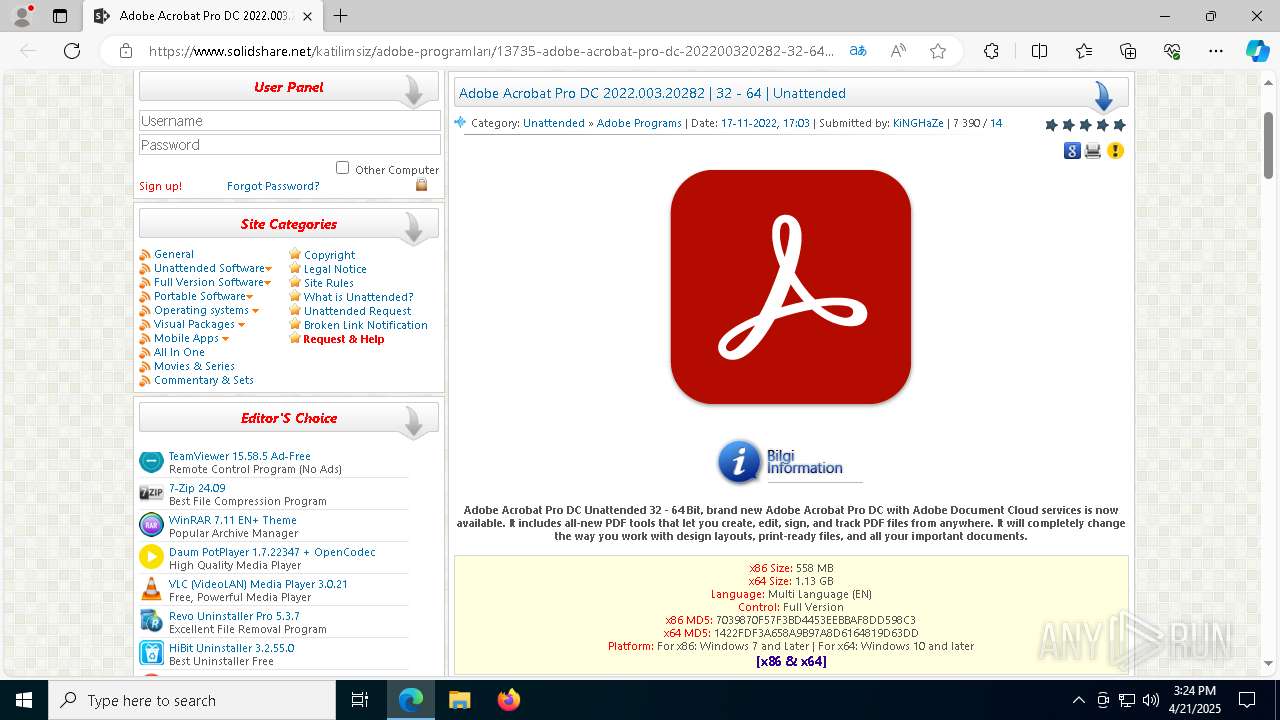This screenshot has width=1280, height=720.
Task: Click the Revo Uninstaller icon
Action: tap(151, 621)
